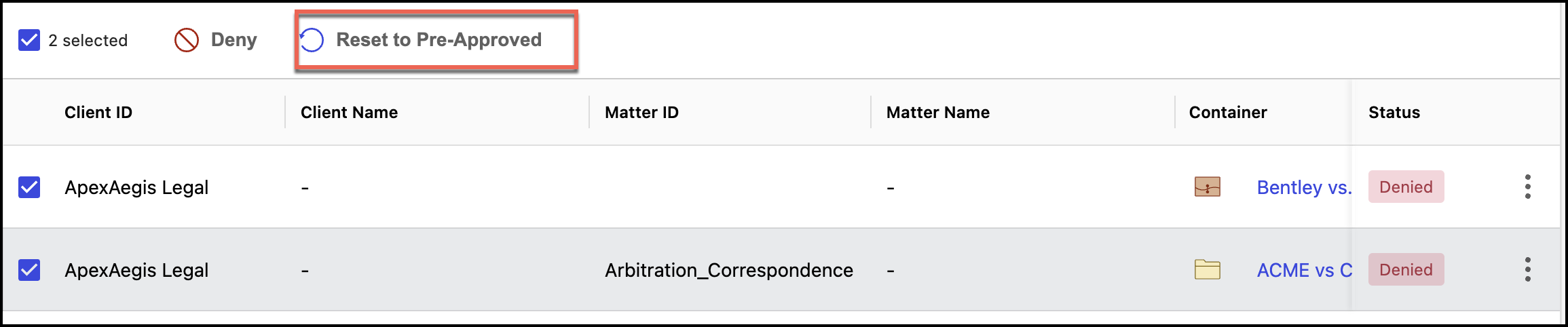Click the Client Name column header
Screen dimensions: 1568x327
coord(349,113)
